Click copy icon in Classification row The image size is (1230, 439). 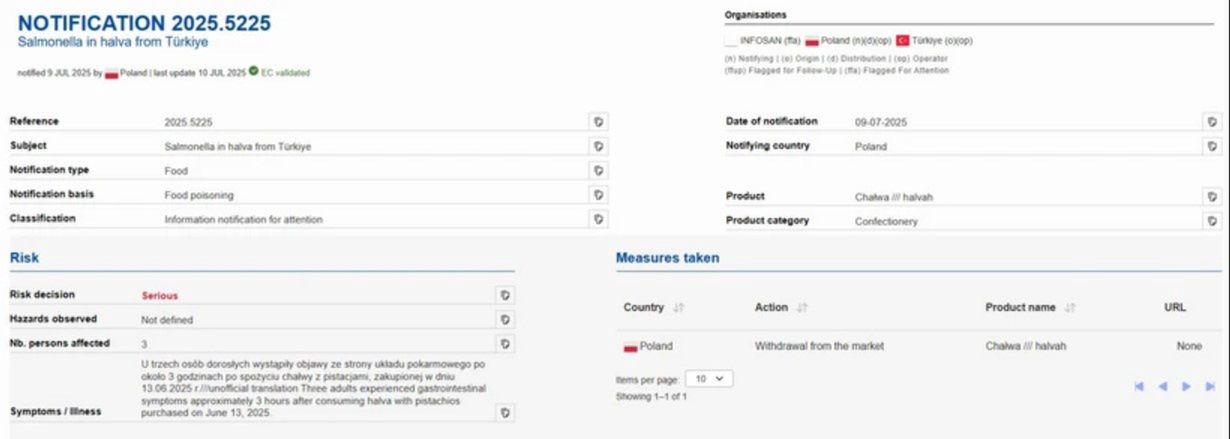tap(598, 218)
